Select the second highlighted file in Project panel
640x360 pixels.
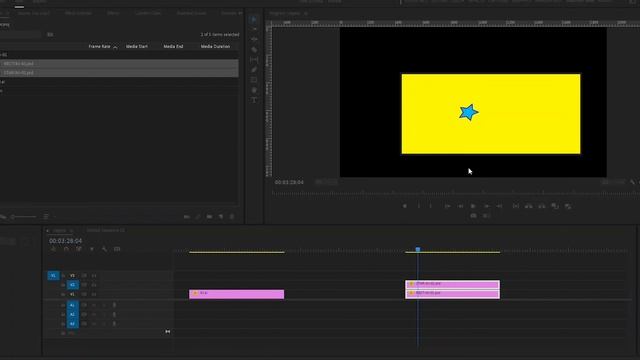119,73
